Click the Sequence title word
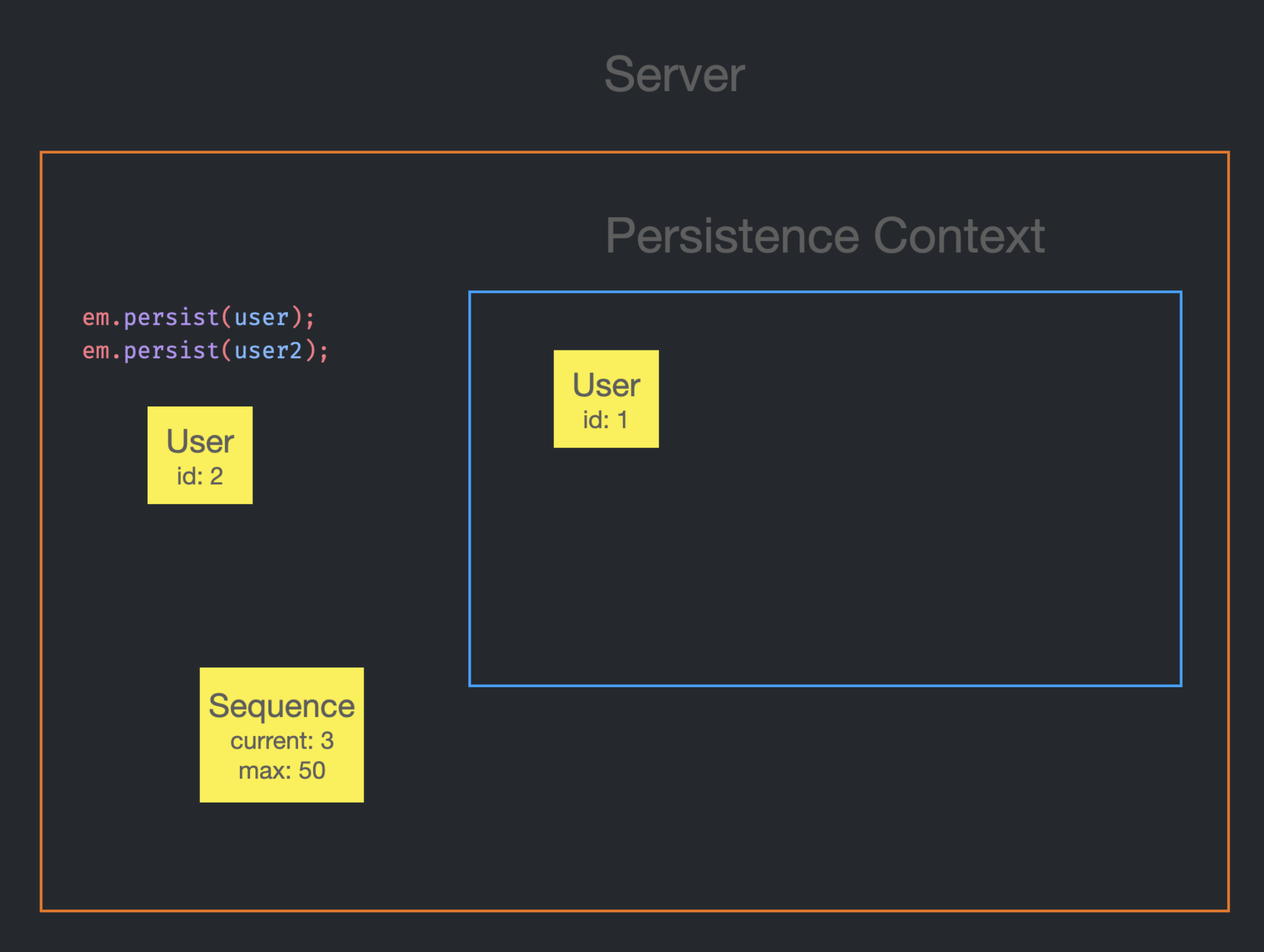Screen dimensions: 1264x952 (281, 706)
